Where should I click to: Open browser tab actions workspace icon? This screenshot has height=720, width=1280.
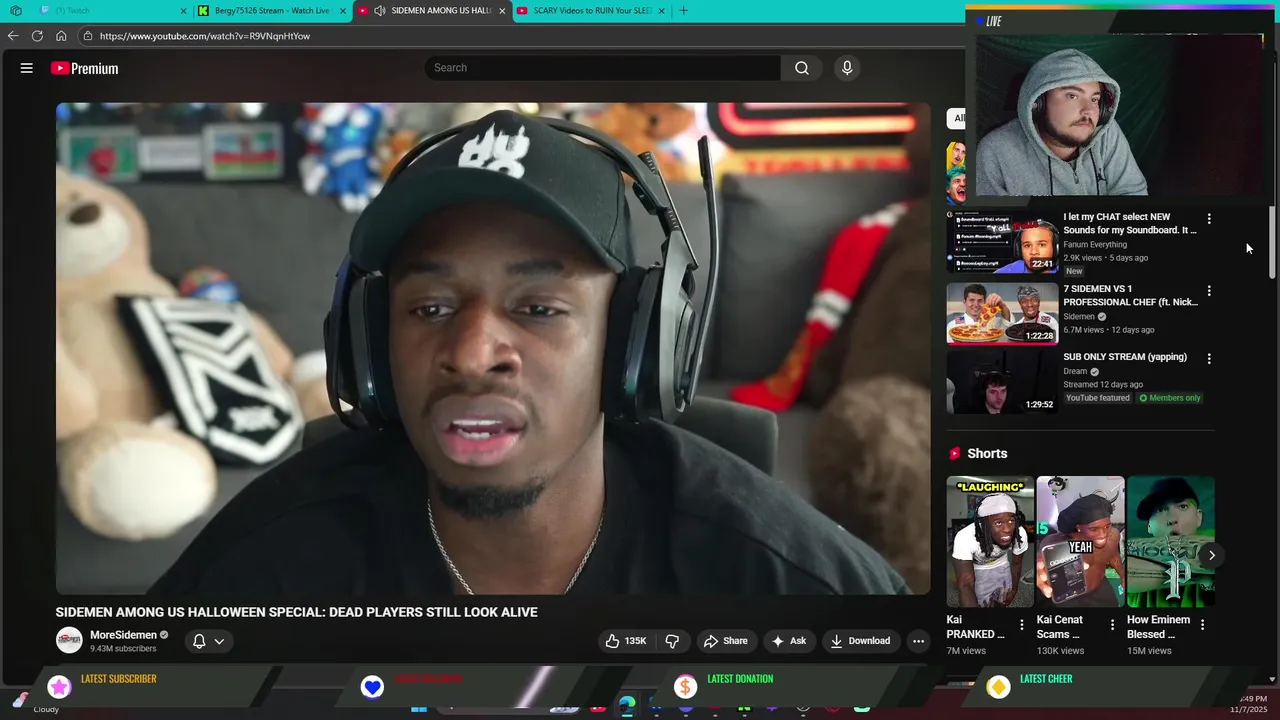coord(16,11)
